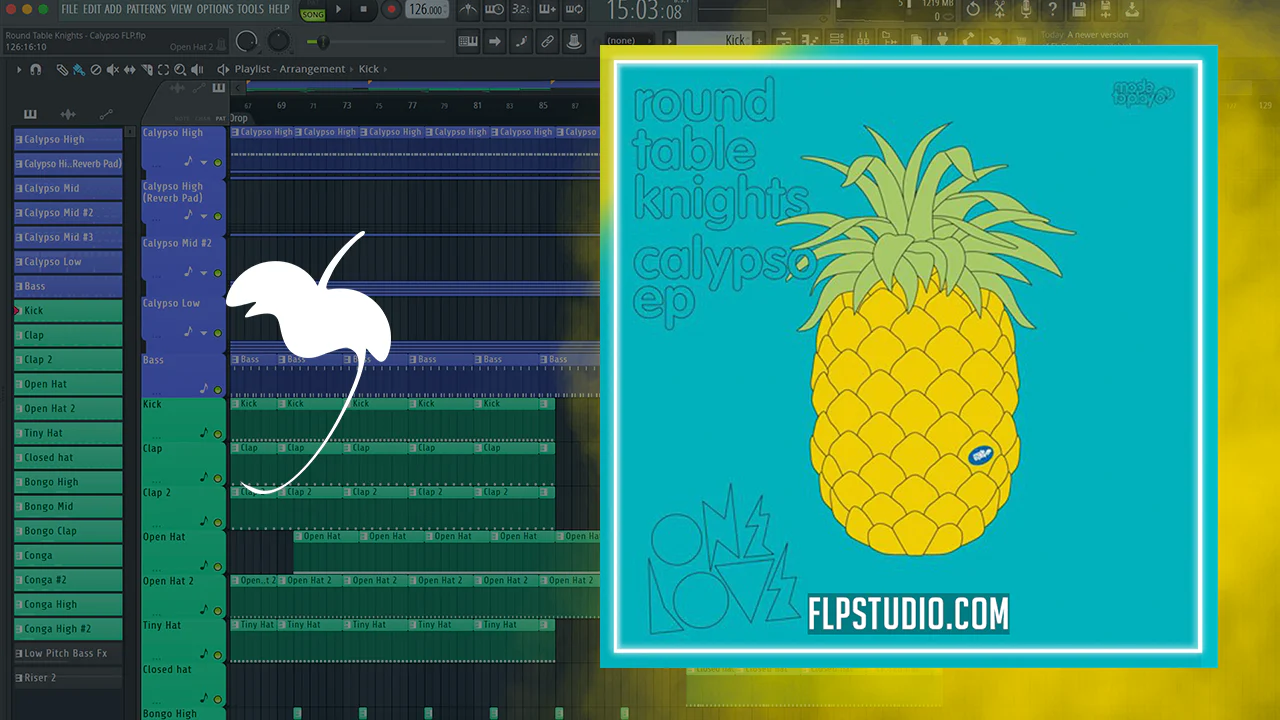Toggle the metronome icon

click(467, 11)
